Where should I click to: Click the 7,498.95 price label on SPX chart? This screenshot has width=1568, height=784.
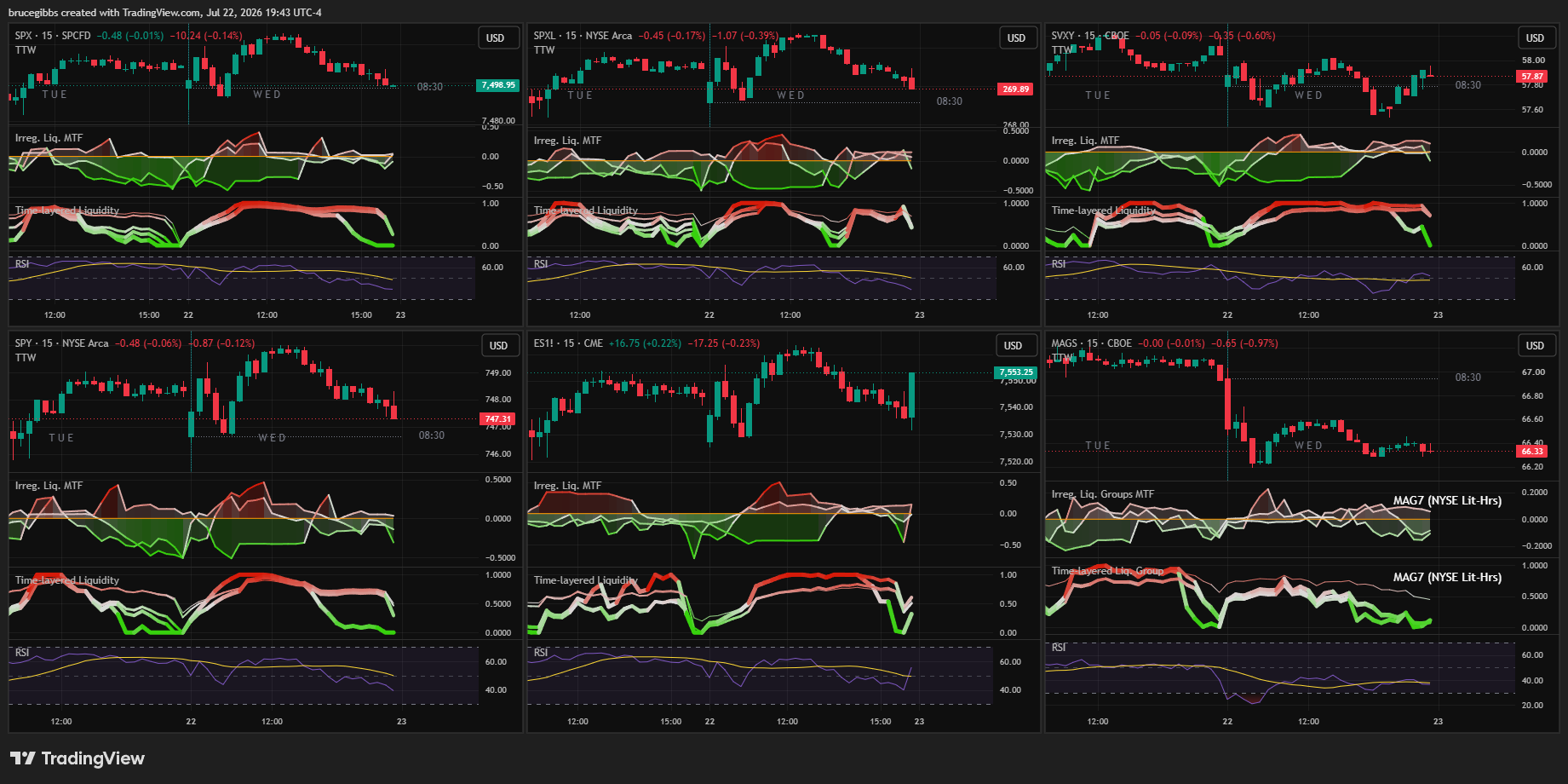498,85
